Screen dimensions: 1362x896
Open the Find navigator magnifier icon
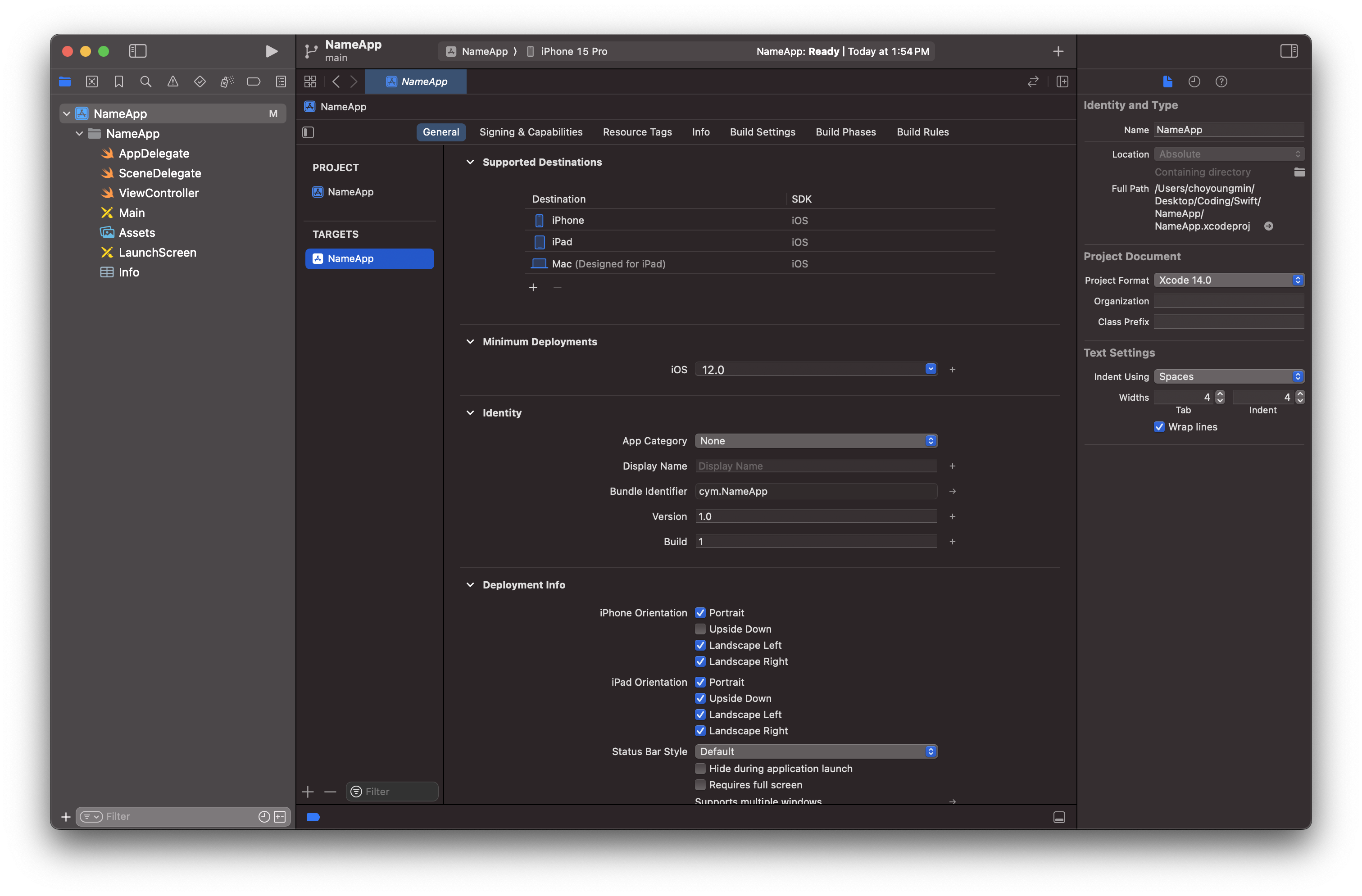[146, 82]
